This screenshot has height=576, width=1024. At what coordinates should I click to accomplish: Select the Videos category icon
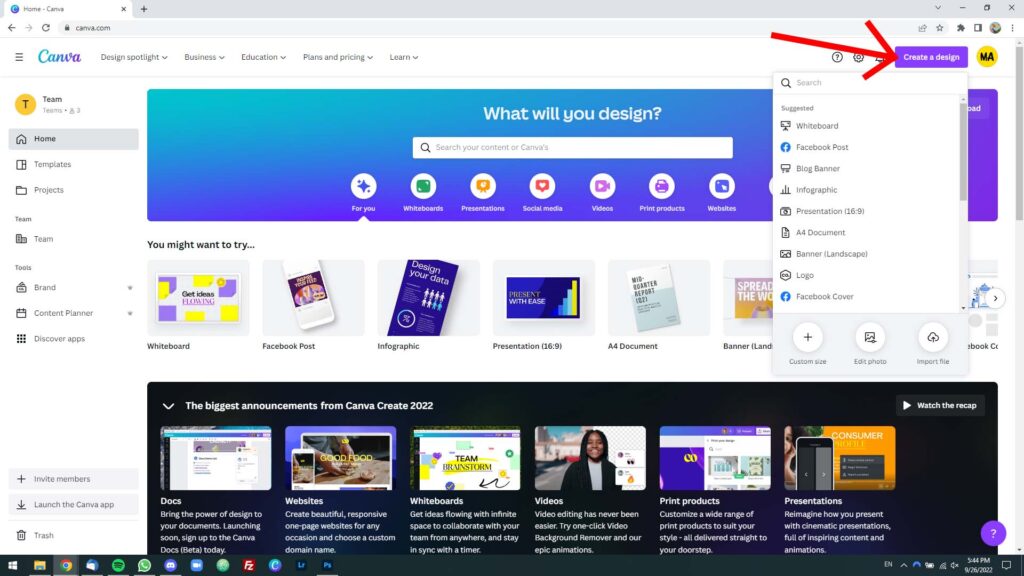[602, 186]
